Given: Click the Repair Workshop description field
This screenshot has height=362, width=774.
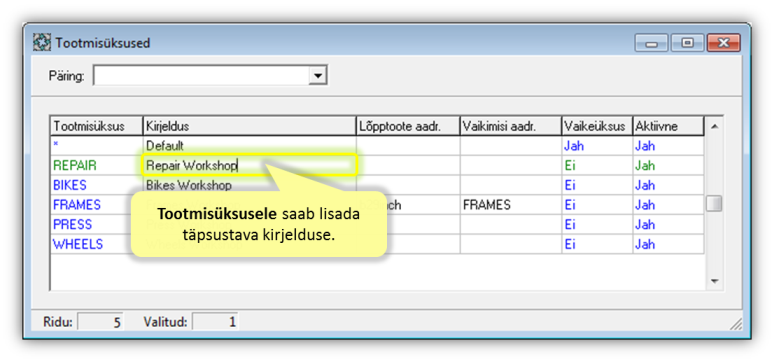Looking at the screenshot, I should pos(250,165).
